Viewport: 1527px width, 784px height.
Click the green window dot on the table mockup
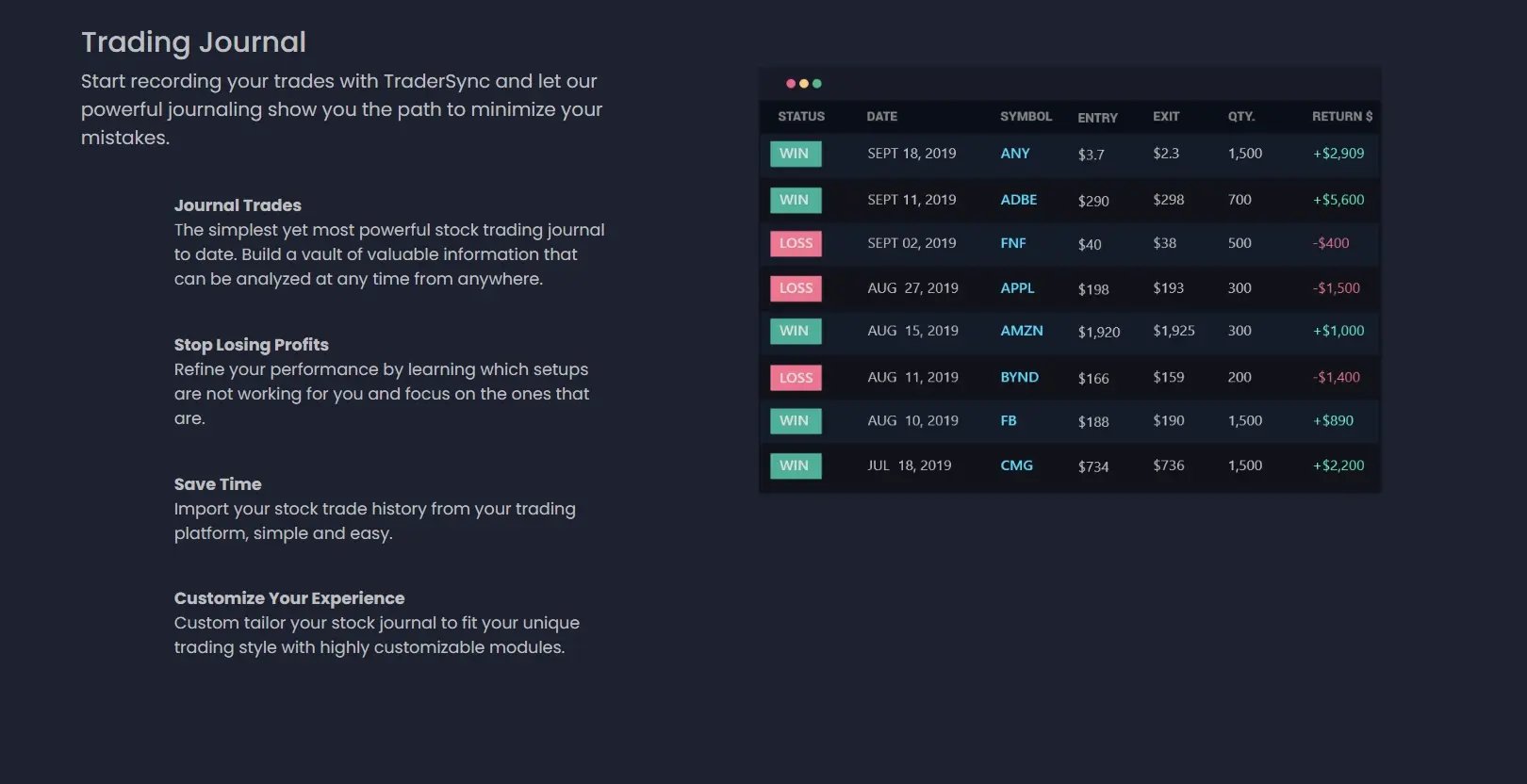pyautogui.click(x=817, y=83)
